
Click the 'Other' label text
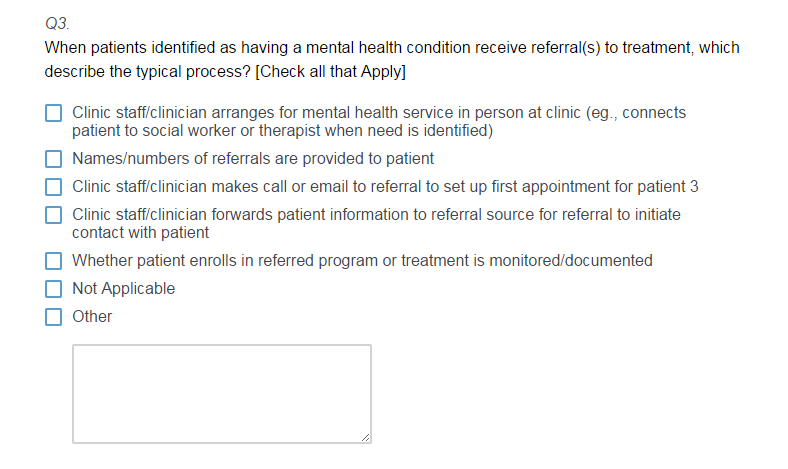(x=92, y=317)
